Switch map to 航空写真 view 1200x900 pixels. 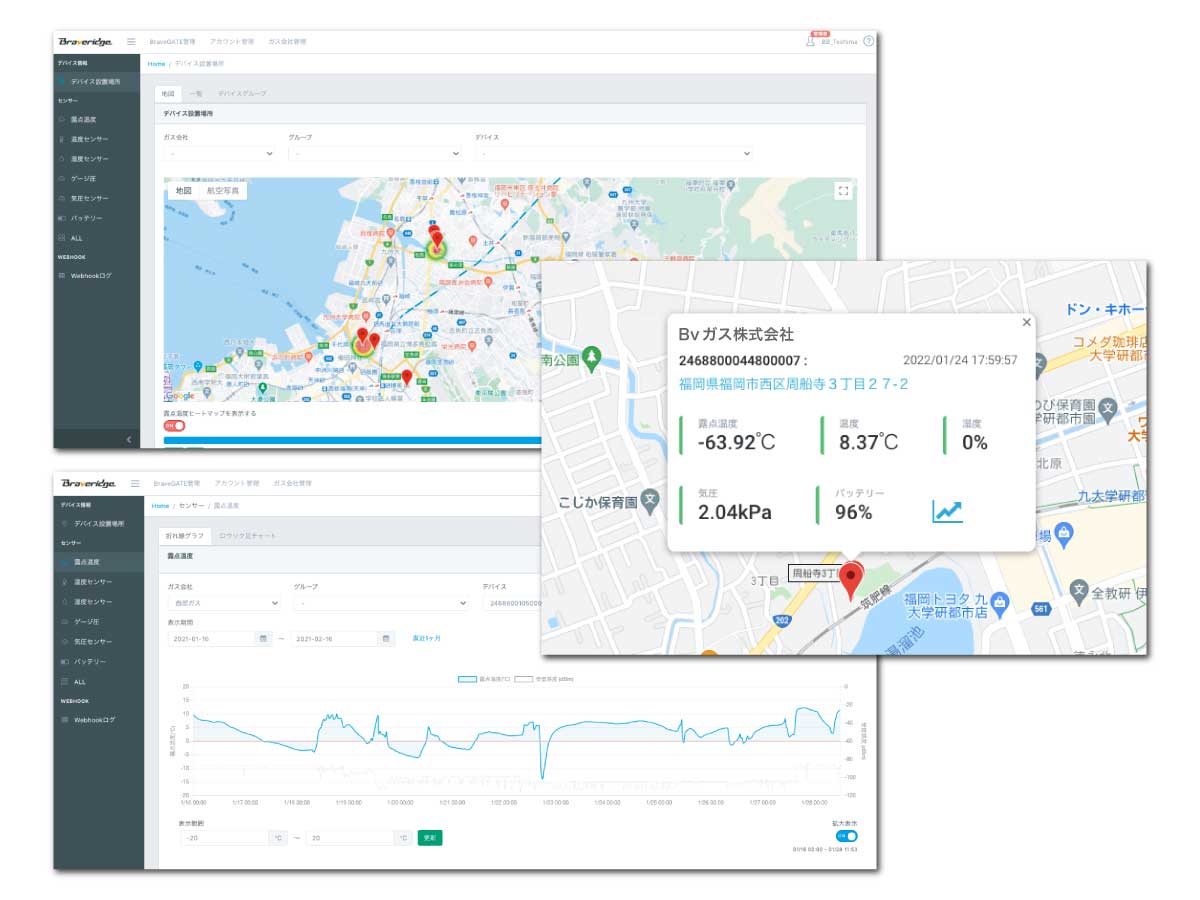[x=222, y=190]
